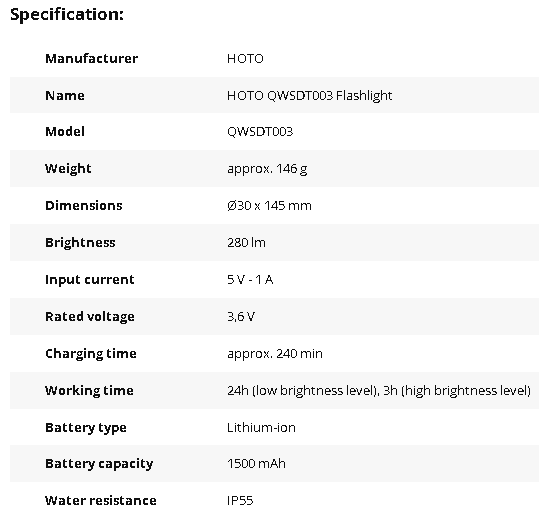Click the Ø30 x 145 mm value
This screenshot has height=512, width=539.
coord(269,206)
